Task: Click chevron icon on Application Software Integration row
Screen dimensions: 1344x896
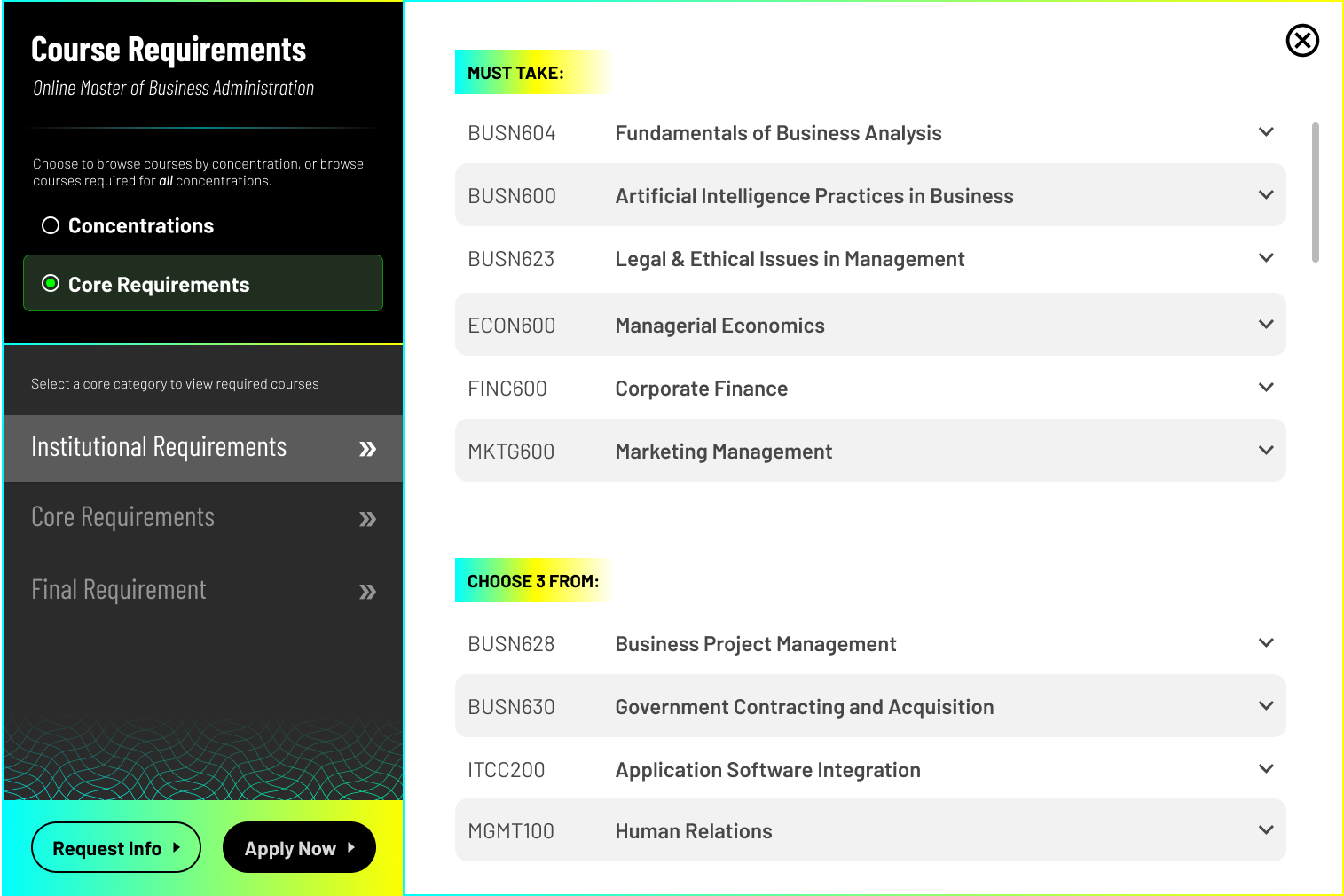Action: pyautogui.click(x=1266, y=769)
